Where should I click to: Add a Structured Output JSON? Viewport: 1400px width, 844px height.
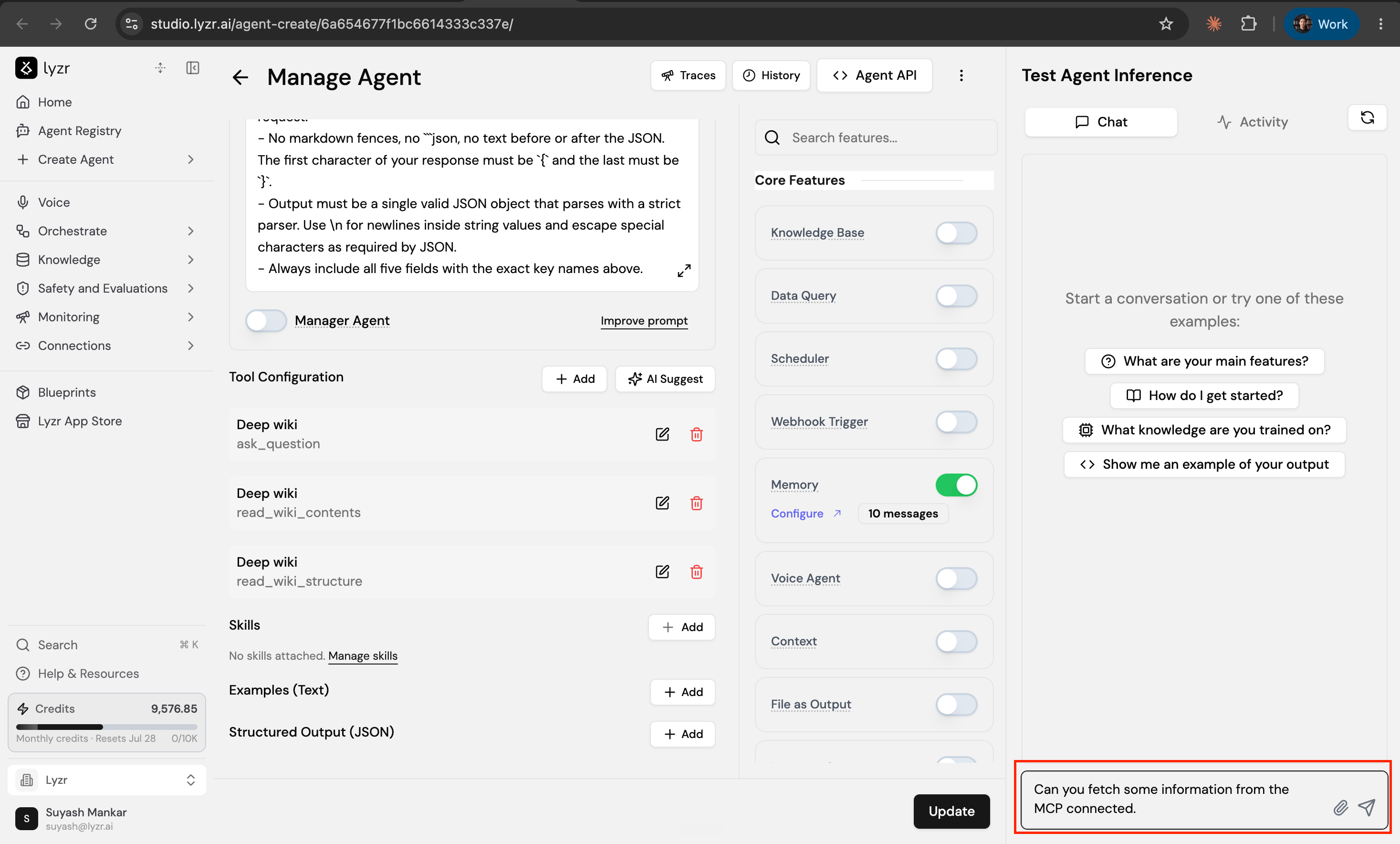pos(682,734)
